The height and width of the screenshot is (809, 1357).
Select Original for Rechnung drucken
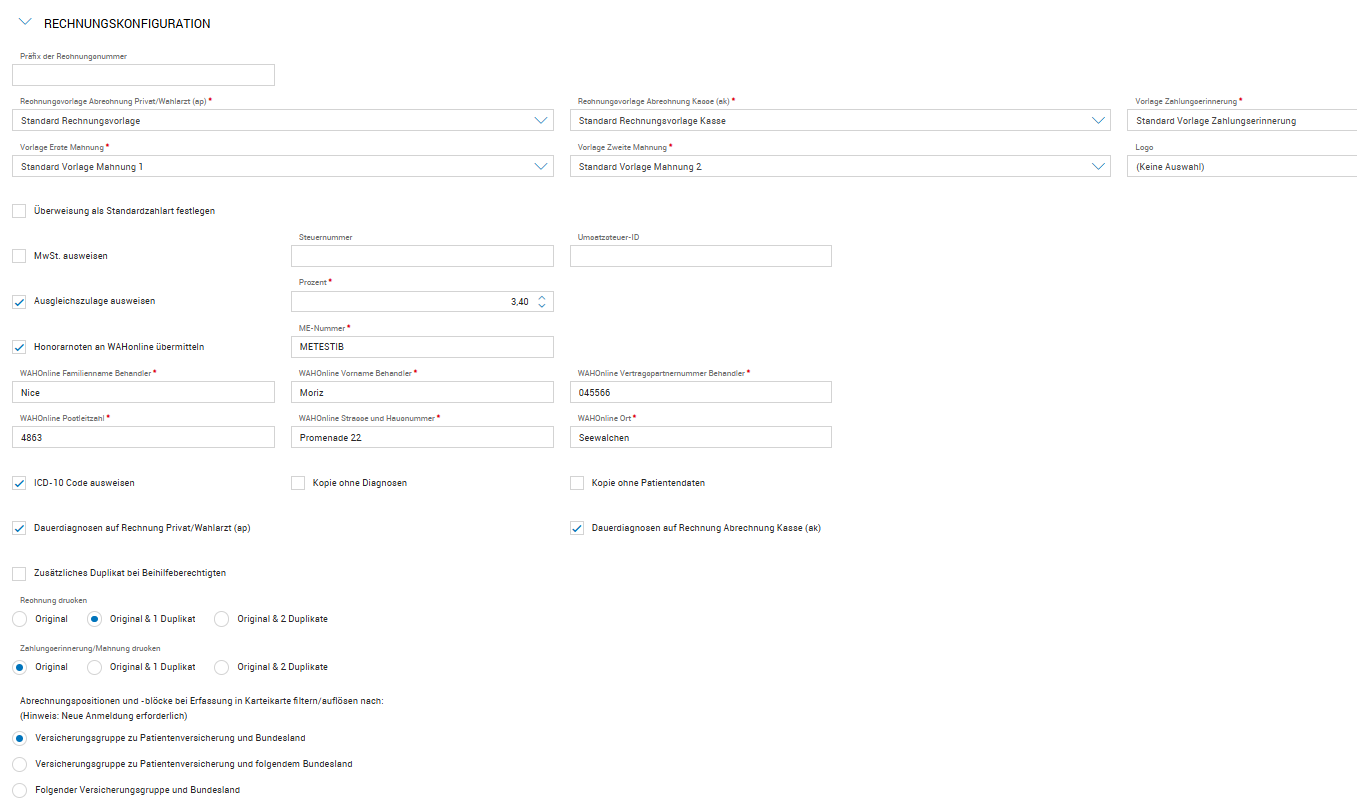click(x=20, y=619)
